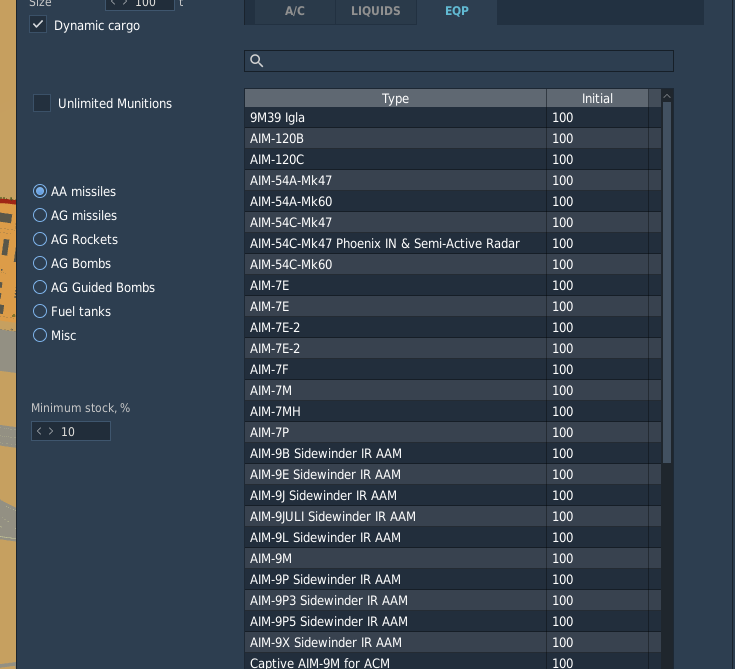Select AIM-9X Sidewinder IR AAM
This screenshot has width=735, height=669.
pyautogui.click(x=453, y=642)
